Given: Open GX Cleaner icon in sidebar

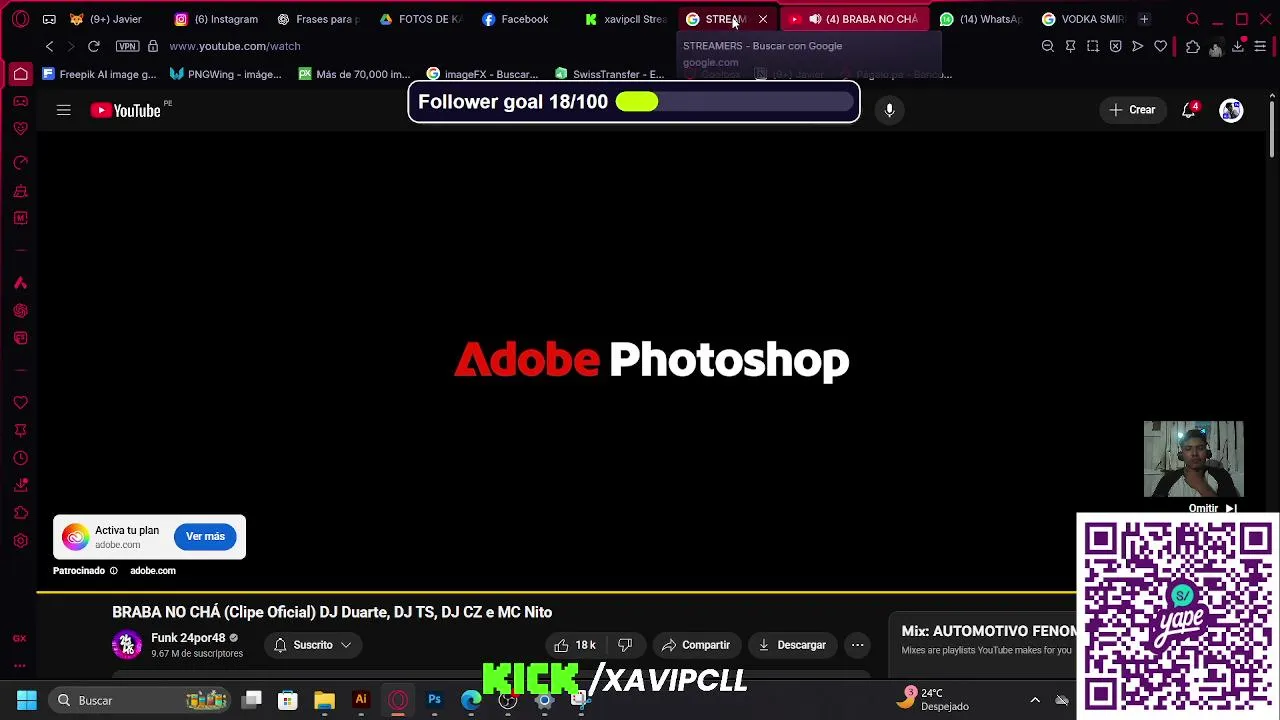Looking at the screenshot, I should (20, 191).
